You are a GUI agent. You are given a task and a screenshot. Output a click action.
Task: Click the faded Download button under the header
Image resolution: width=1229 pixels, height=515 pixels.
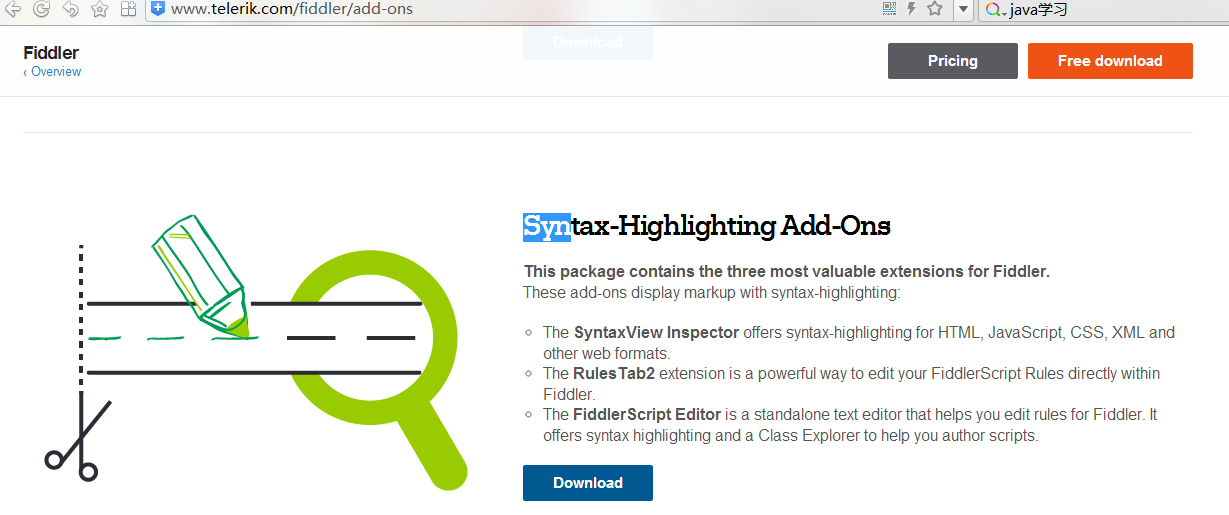[588, 43]
